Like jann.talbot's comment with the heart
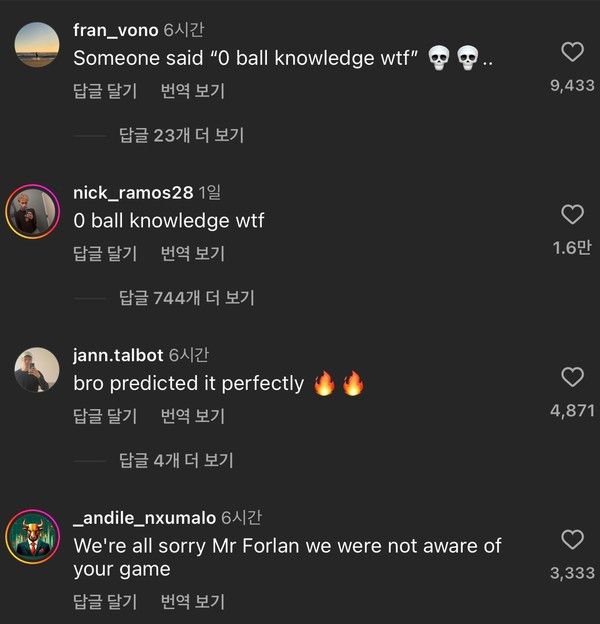 pyautogui.click(x=572, y=377)
